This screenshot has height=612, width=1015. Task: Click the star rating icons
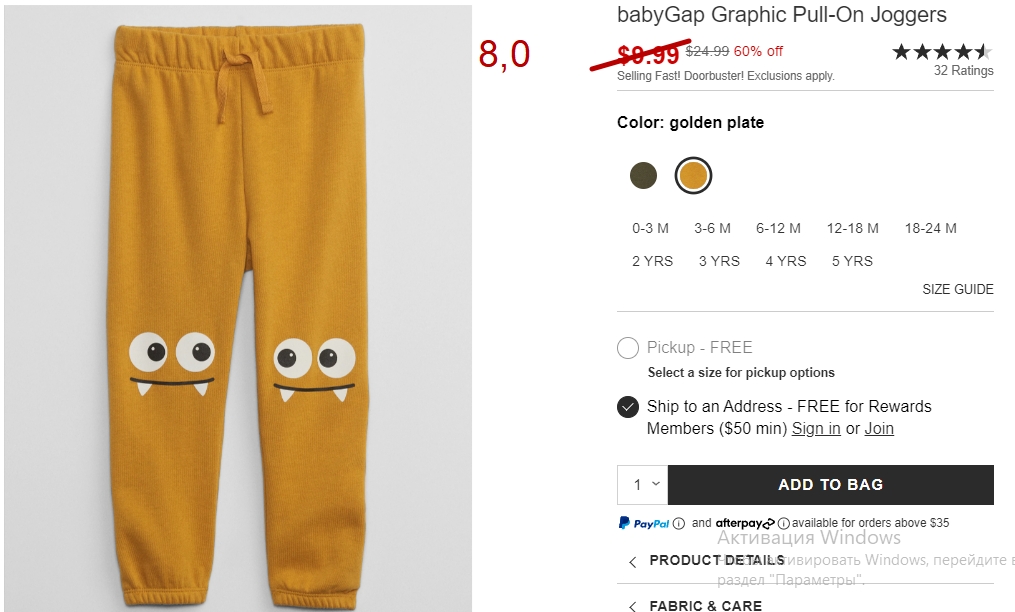942,52
